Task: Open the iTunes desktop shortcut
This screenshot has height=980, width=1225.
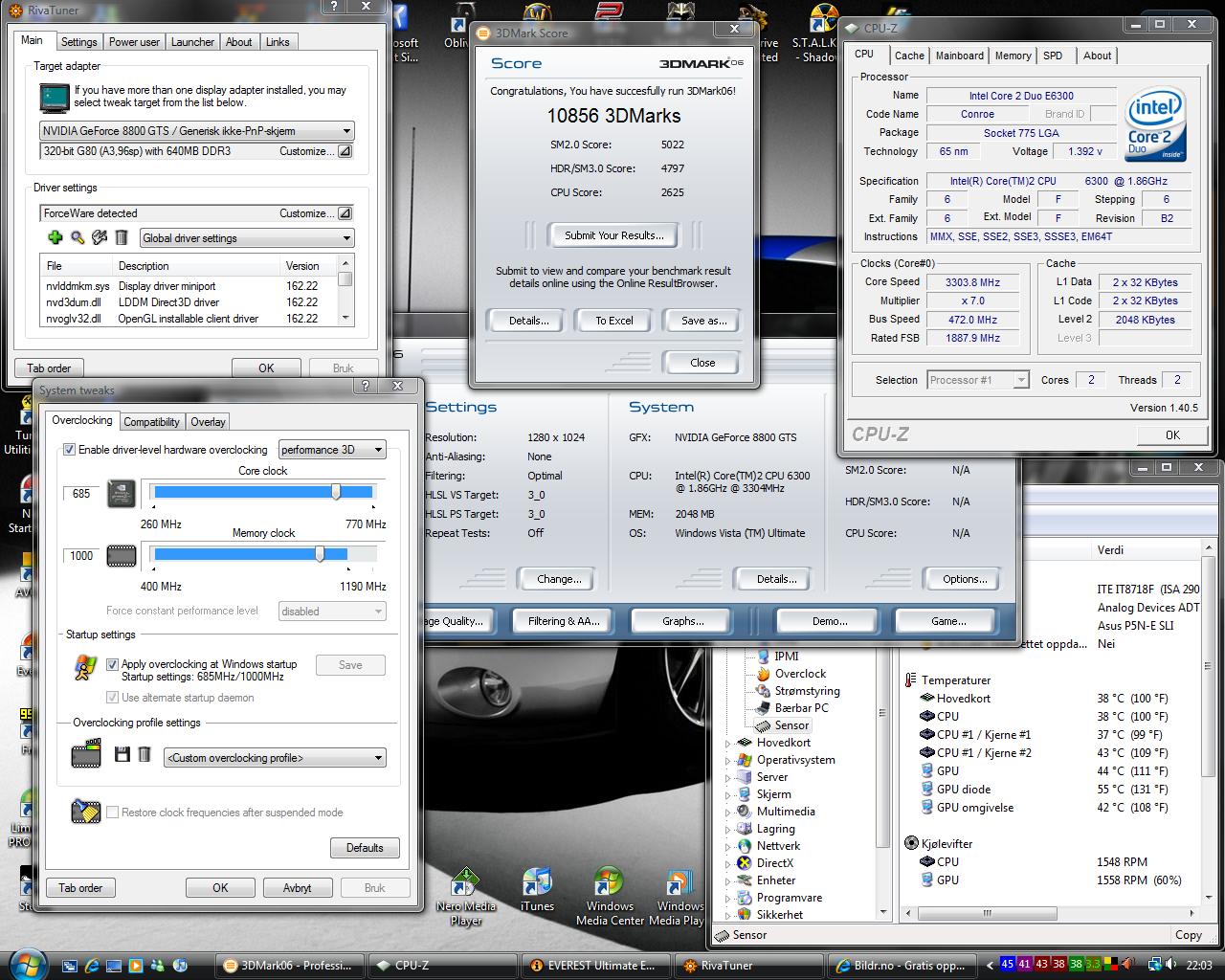Action: click(x=537, y=890)
